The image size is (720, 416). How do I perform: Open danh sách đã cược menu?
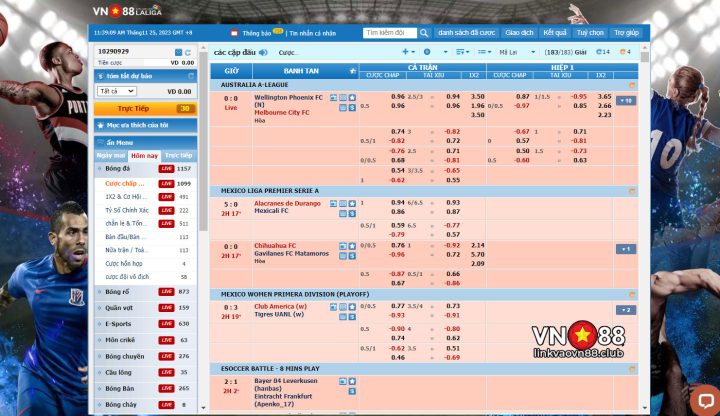tap(467, 33)
